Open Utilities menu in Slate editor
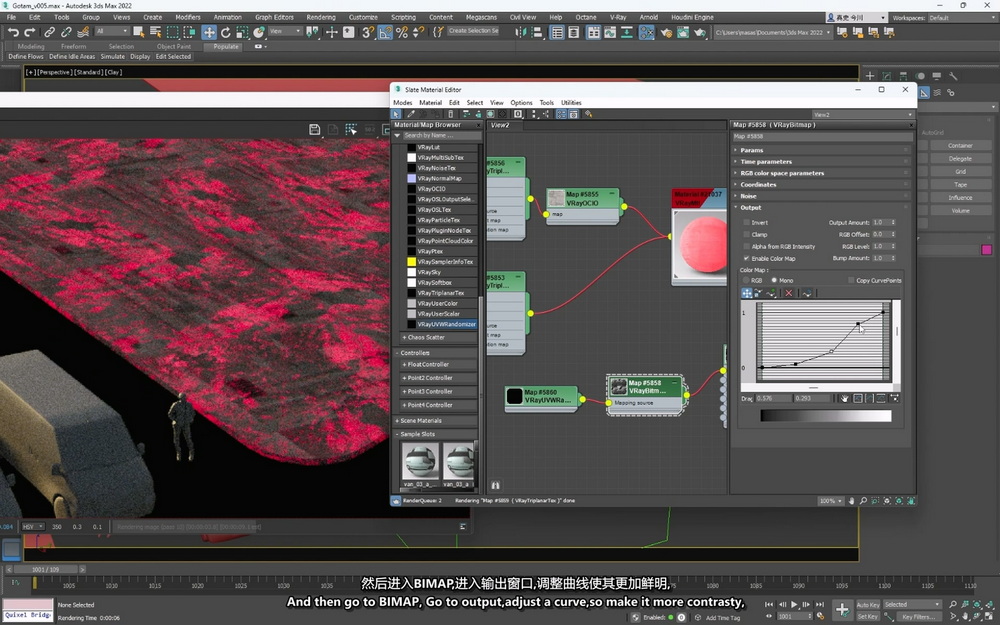This screenshot has height=625, width=1000. pos(571,103)
